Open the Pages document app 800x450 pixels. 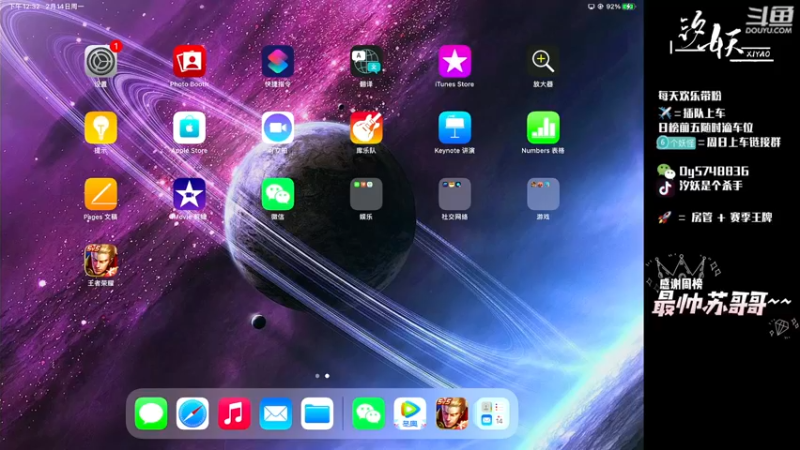(101, 194)
